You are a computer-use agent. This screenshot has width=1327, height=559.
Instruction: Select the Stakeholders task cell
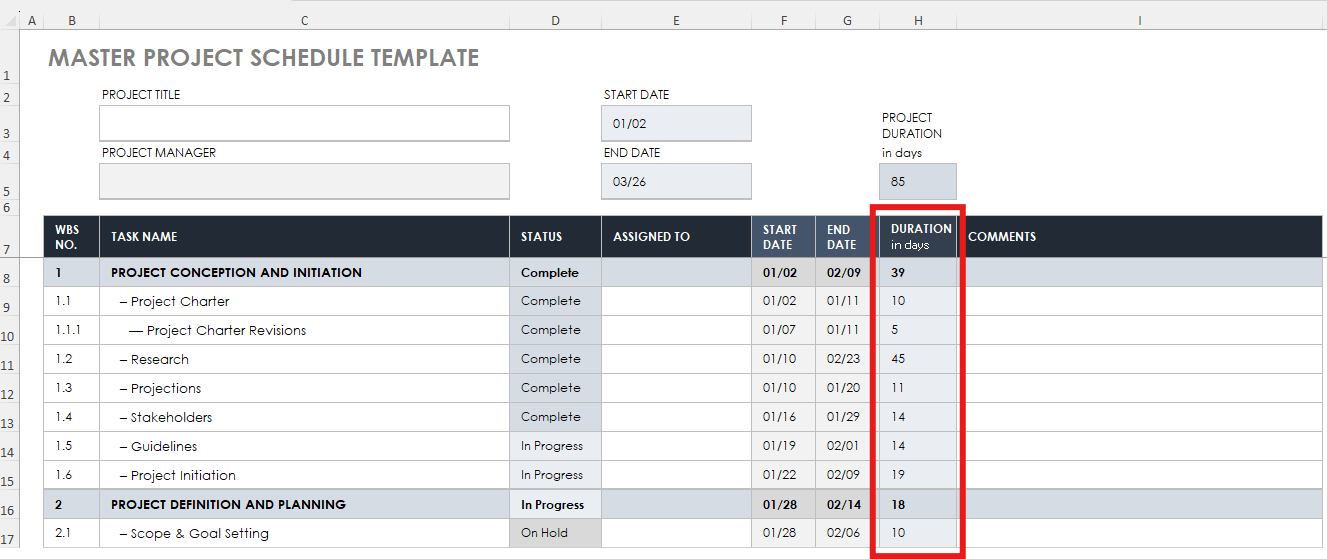304,417
